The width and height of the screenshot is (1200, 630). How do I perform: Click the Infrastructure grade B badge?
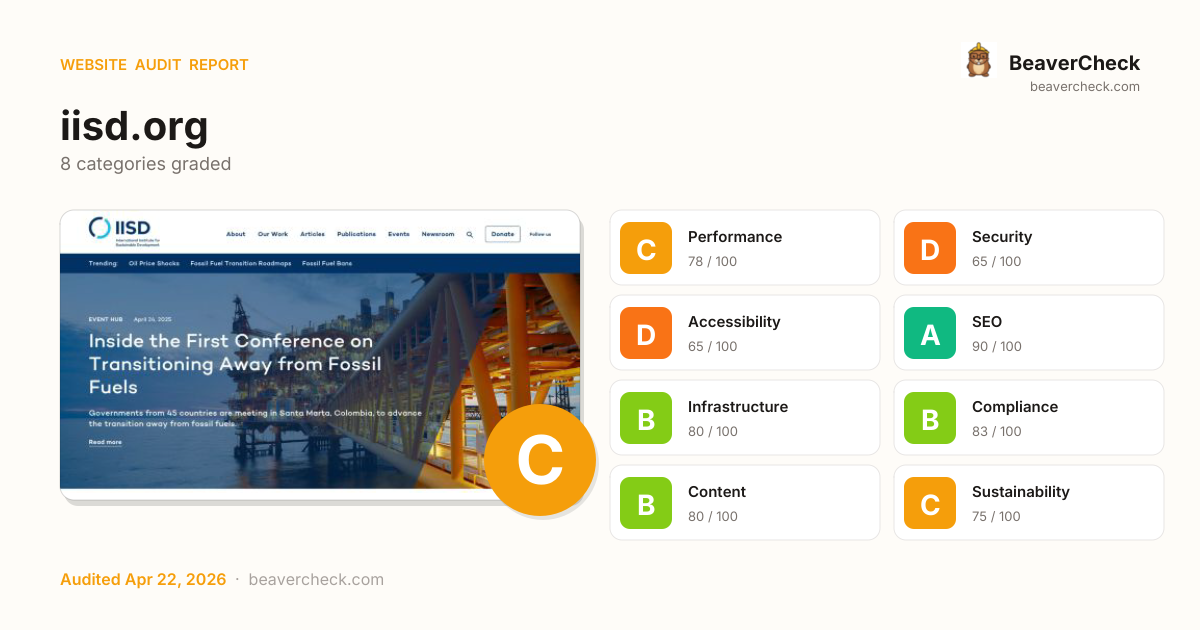646,418
